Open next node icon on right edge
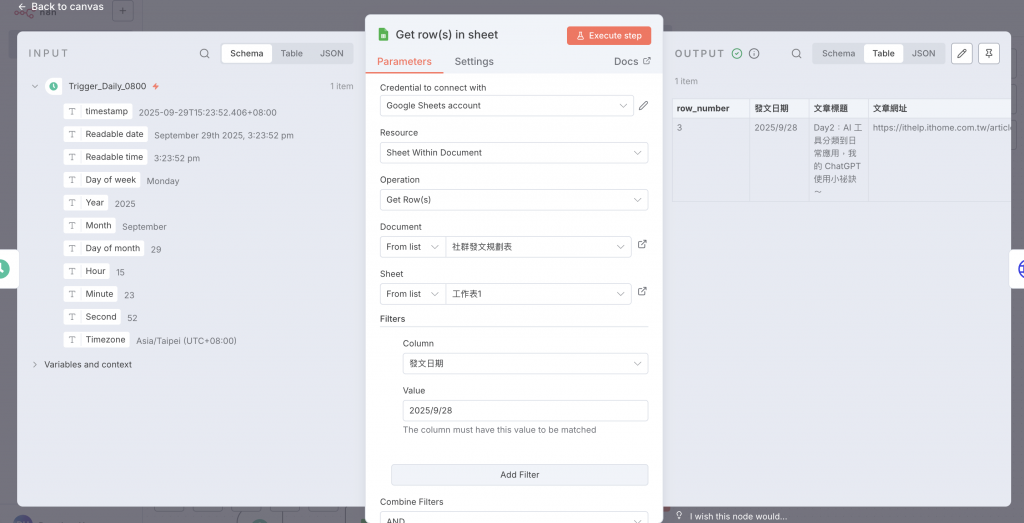Image resolution: width=1024 pixels, height=523 pixels. [x=1018, y=269]
